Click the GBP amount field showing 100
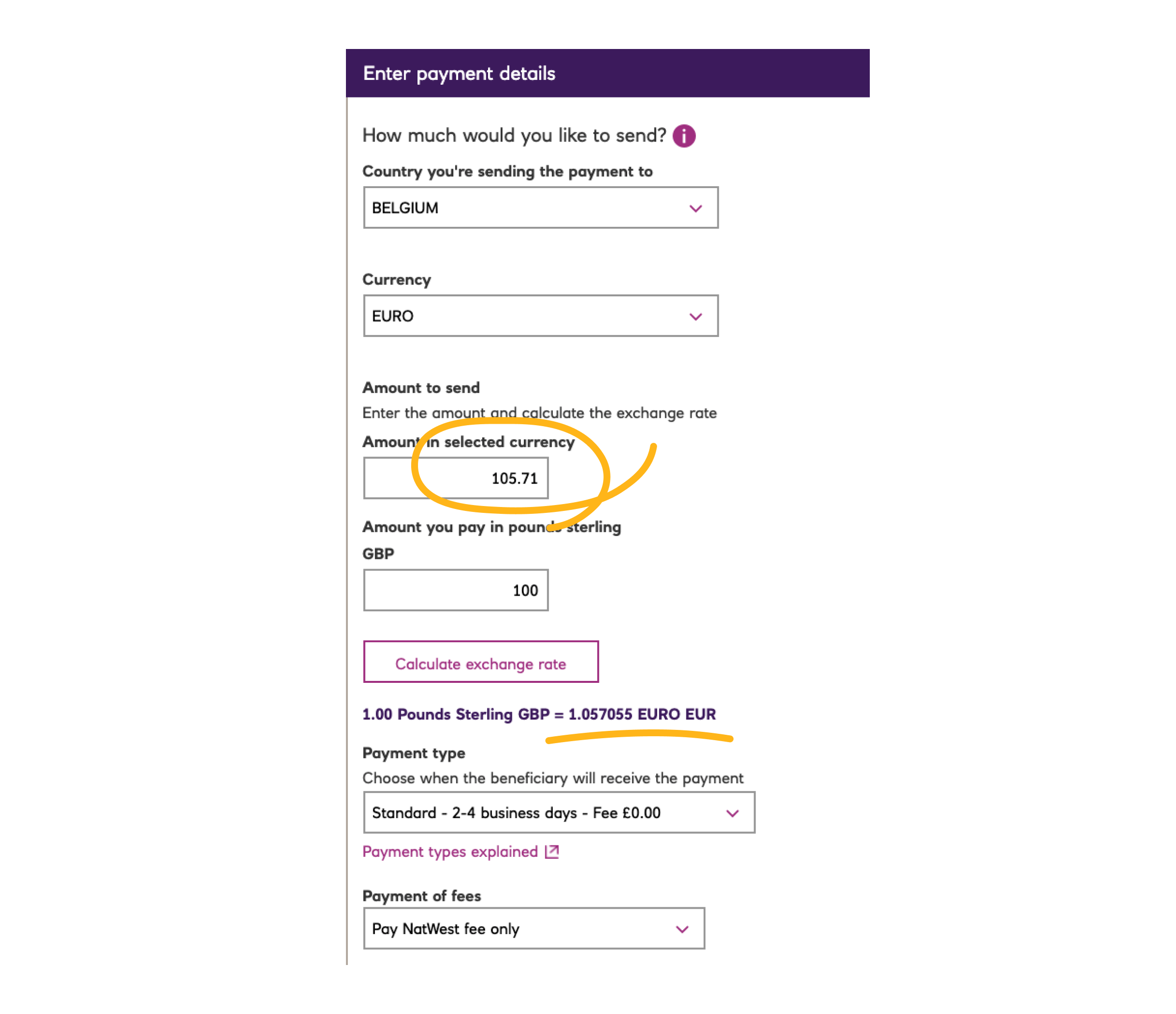 [x=456, y=590]
